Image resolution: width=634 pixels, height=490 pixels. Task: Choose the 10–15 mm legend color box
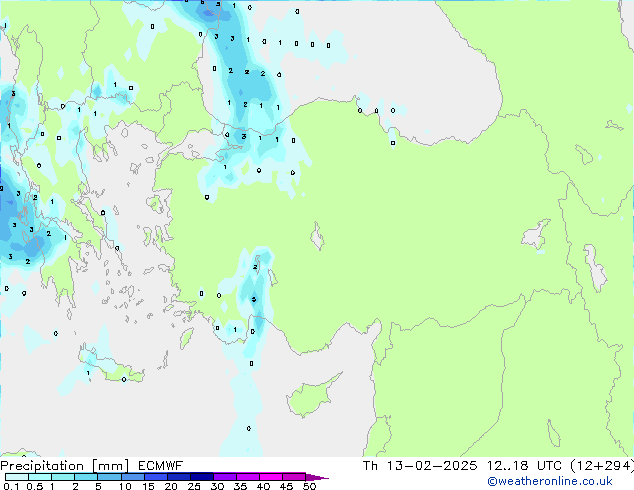pos(132,477)
